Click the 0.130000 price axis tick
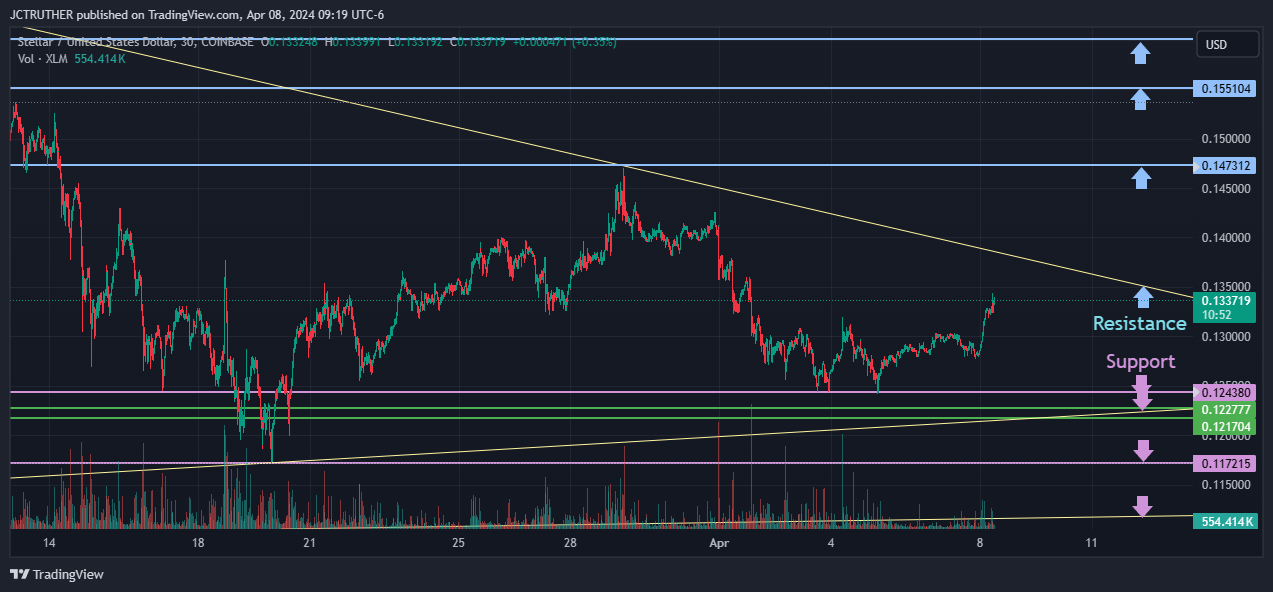Viewport: 1273px width, 592px height. pyautogui.click(x=1226, y=336)
